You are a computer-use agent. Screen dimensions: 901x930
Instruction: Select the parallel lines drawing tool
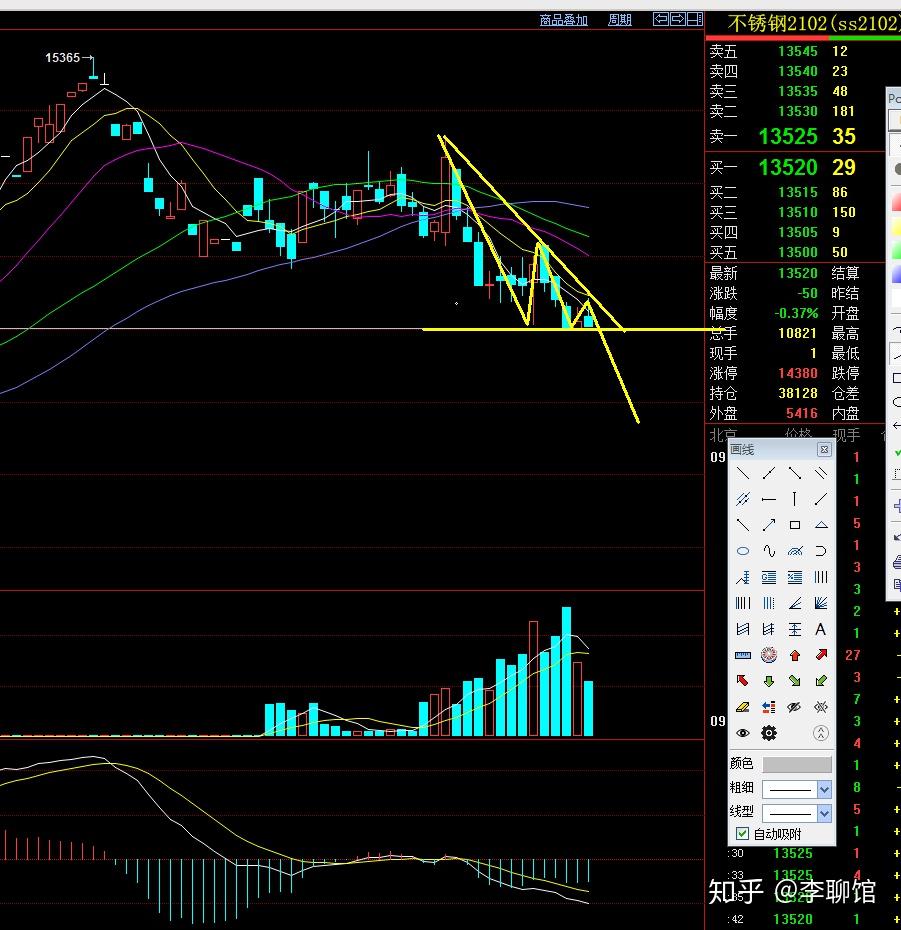[821, 473]
